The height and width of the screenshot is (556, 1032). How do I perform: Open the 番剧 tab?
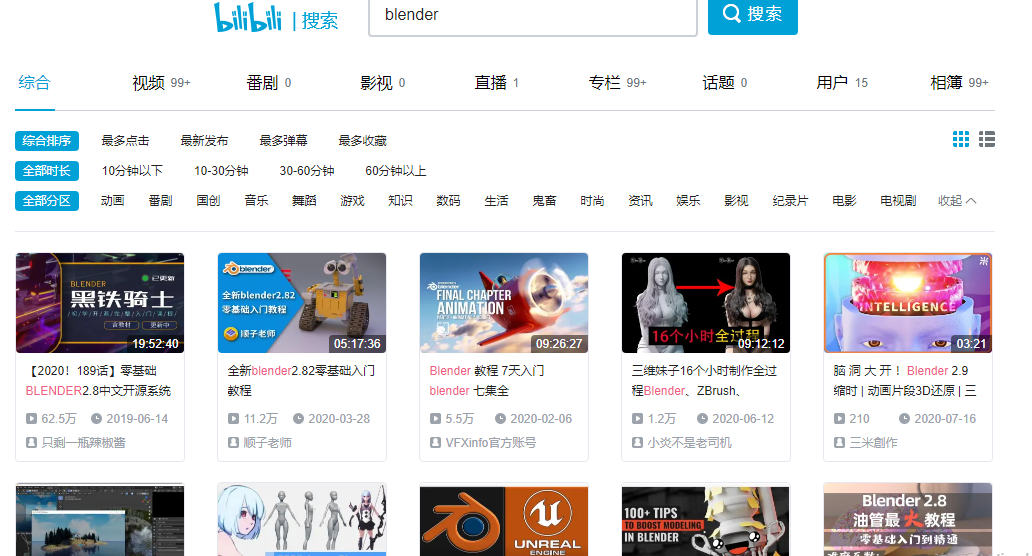[x=269, y=83]
